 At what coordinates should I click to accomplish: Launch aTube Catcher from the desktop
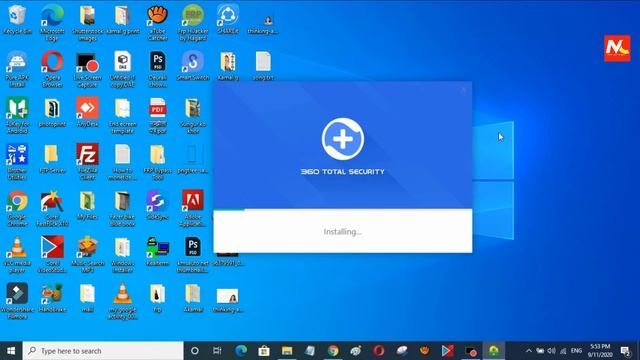point(158,22)
